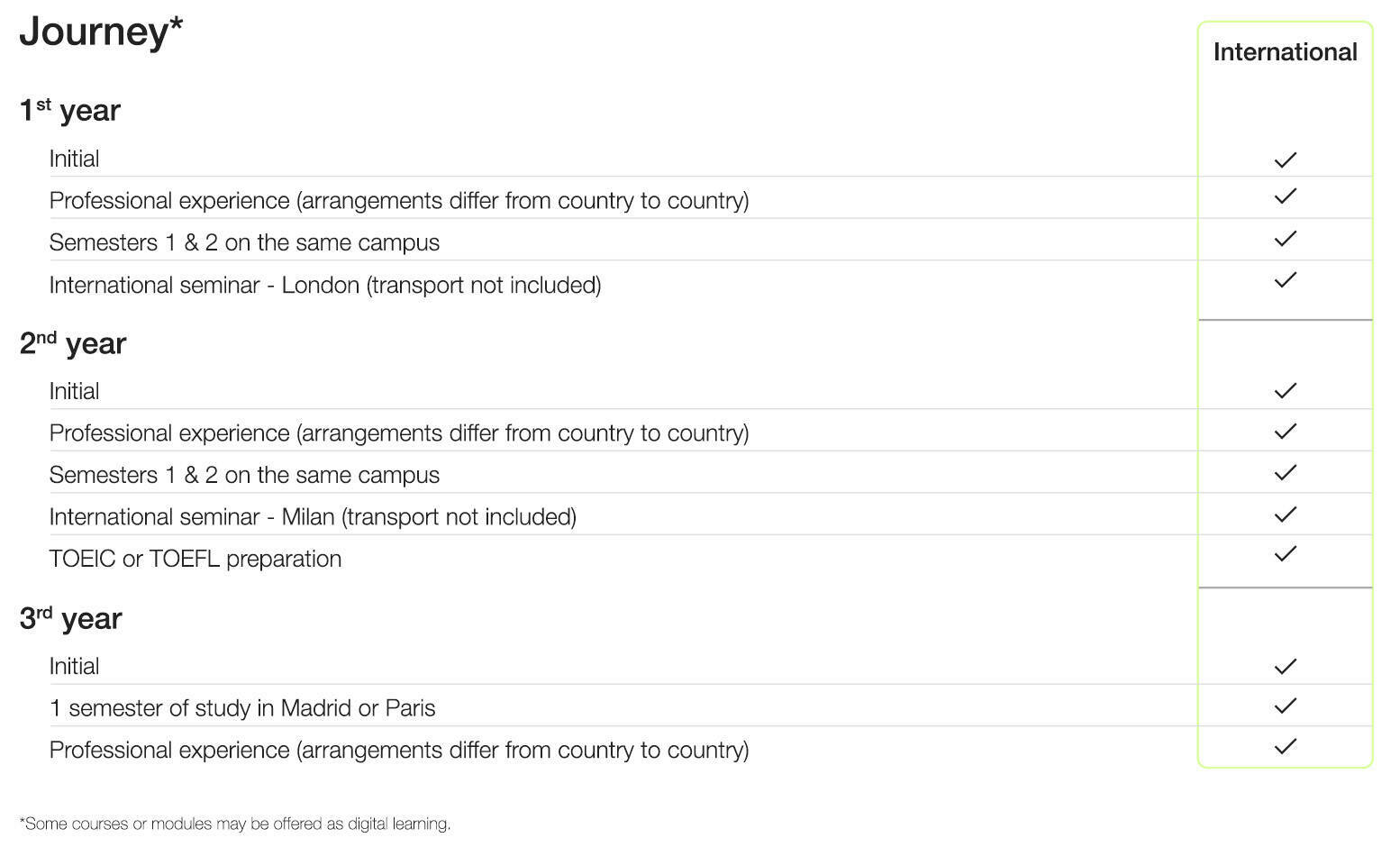Image resolution: width=1400 pixels, height=856 pixels.
Task: Click checkmark for 3rd year Initial
Action: point(1286,667)
